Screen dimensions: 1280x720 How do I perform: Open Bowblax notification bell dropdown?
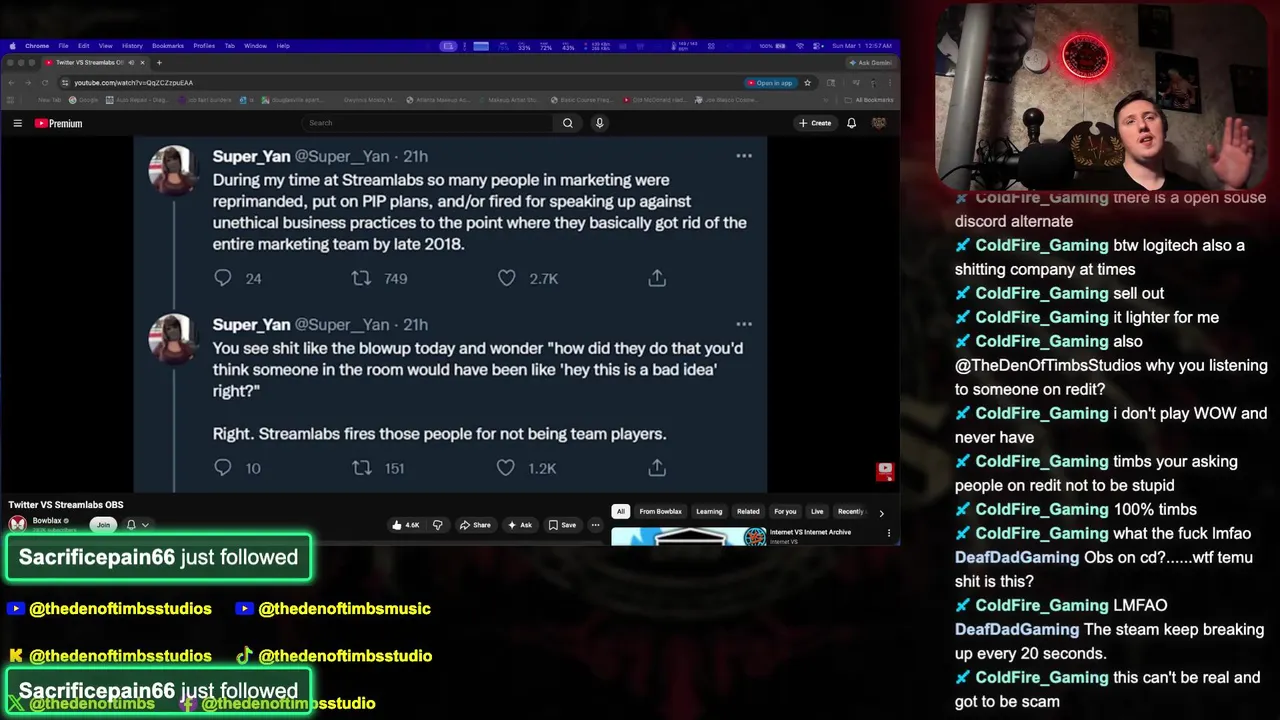137,524
